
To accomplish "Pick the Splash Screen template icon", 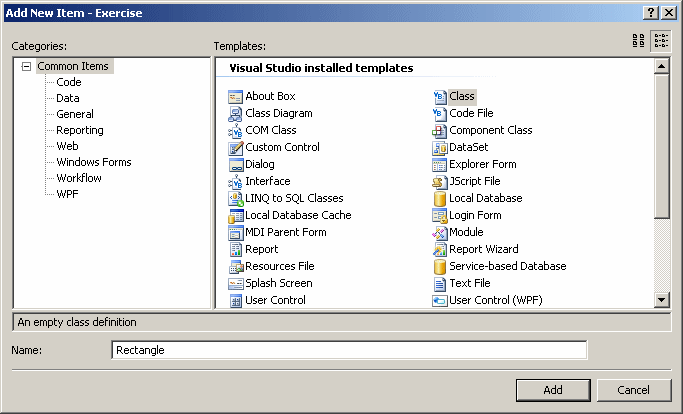I will coord(235,283).
